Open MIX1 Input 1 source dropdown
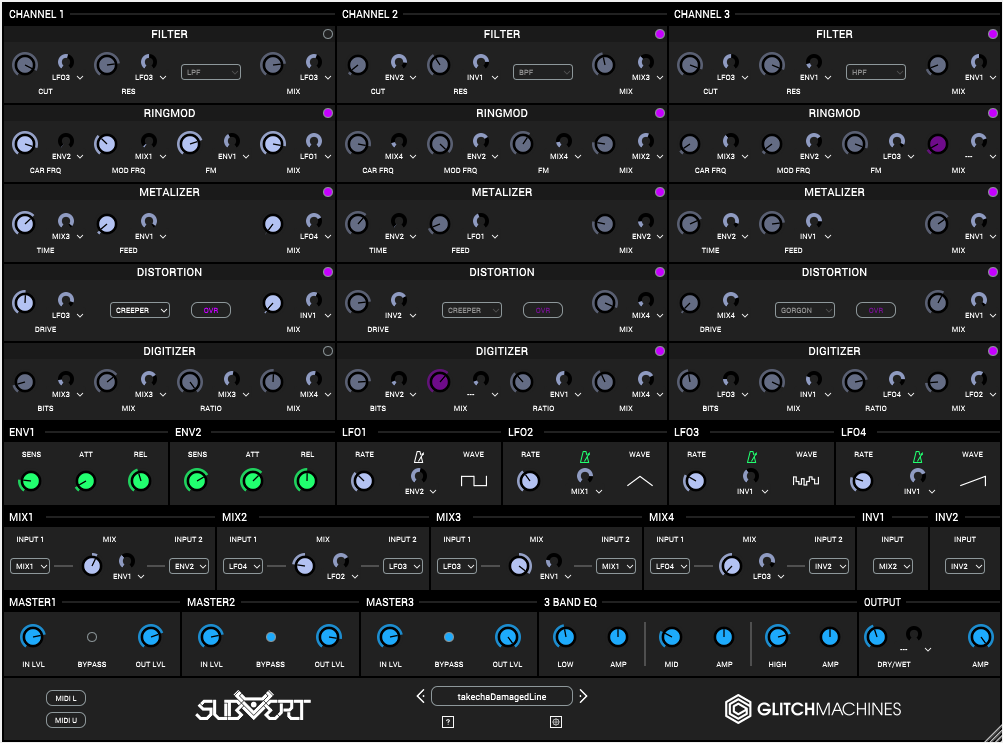 pos(30,566)
